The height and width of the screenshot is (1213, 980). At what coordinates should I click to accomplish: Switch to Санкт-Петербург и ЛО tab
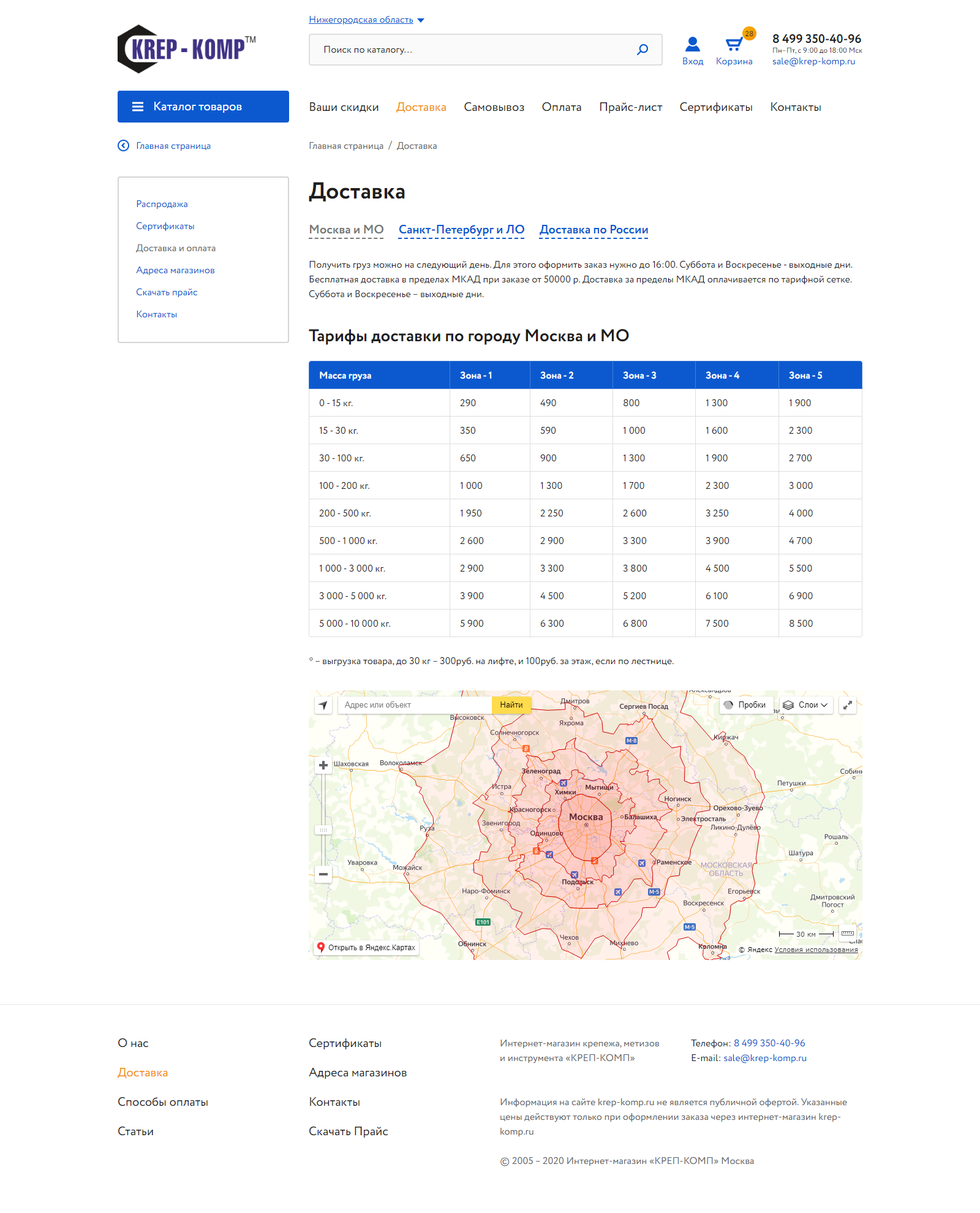462,230
